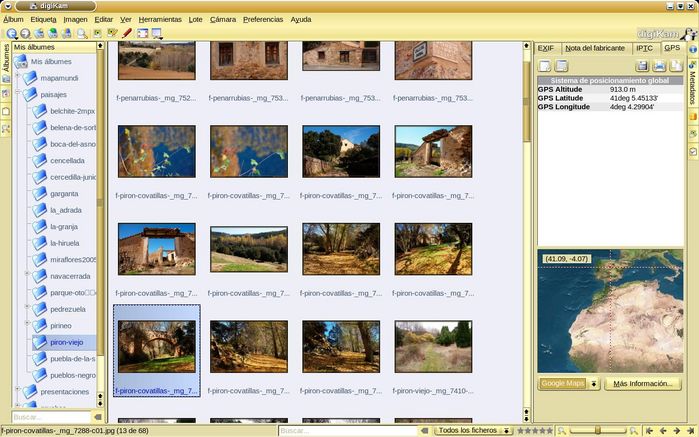Select the f-piron-viejo-_mg_7410 thumbnail

pos(433,346)
